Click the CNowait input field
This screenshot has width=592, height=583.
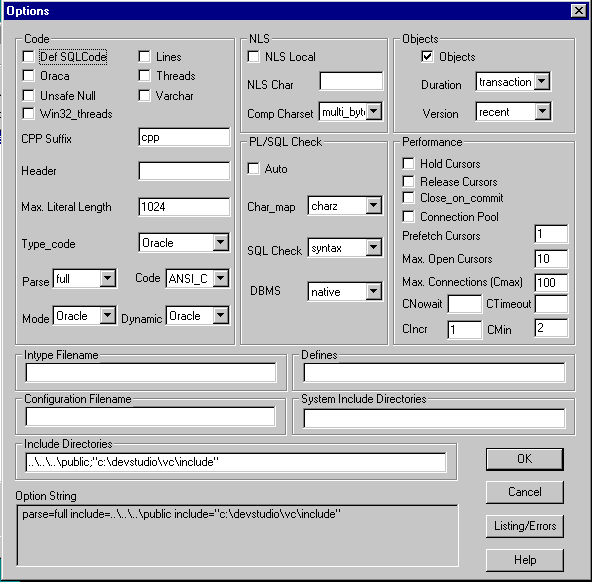pyautogui.click(x=465, y=304)
